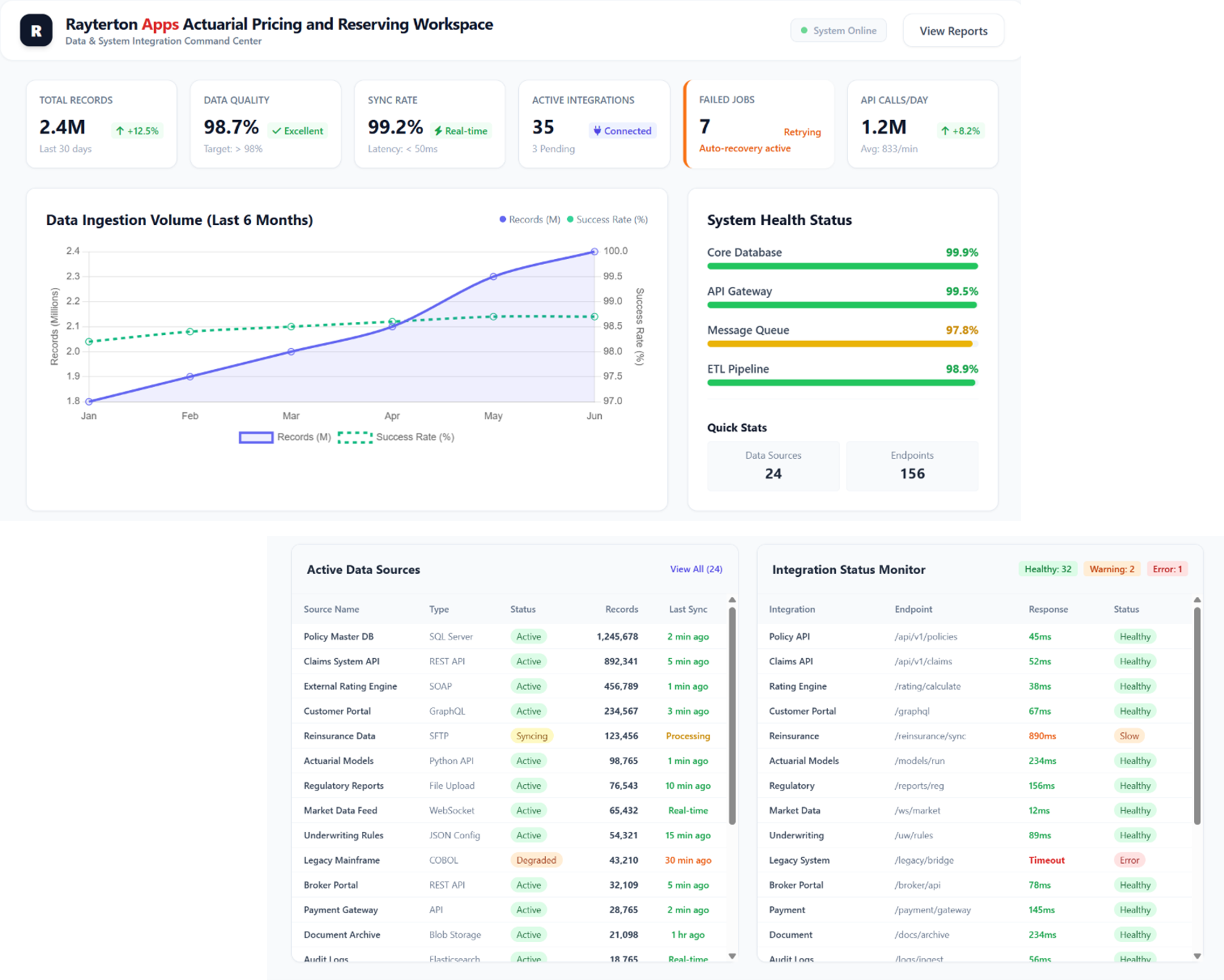This screenshot has height=980, width=1224.
Task: Click the green System Online status dot
Action: click(804, 31)
